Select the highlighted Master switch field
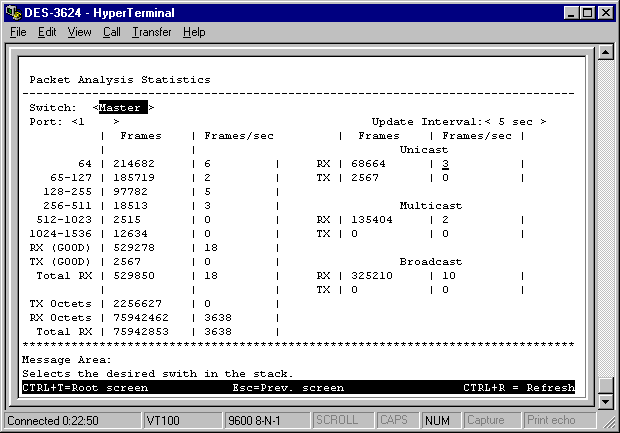The height and width of the screenshot is (433, 620). tap(122, 107)
